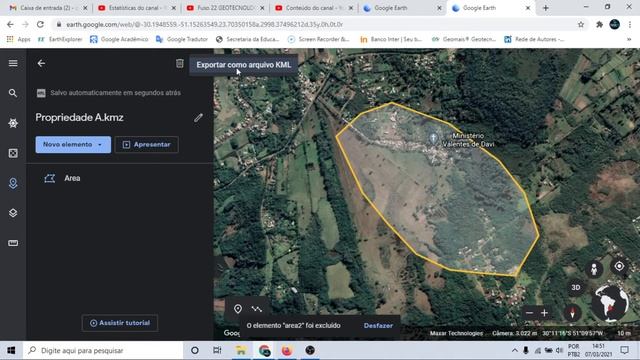Switch to Conteúdo do canal tab
The height and width of the screenshot is (360, 640).
313,8
